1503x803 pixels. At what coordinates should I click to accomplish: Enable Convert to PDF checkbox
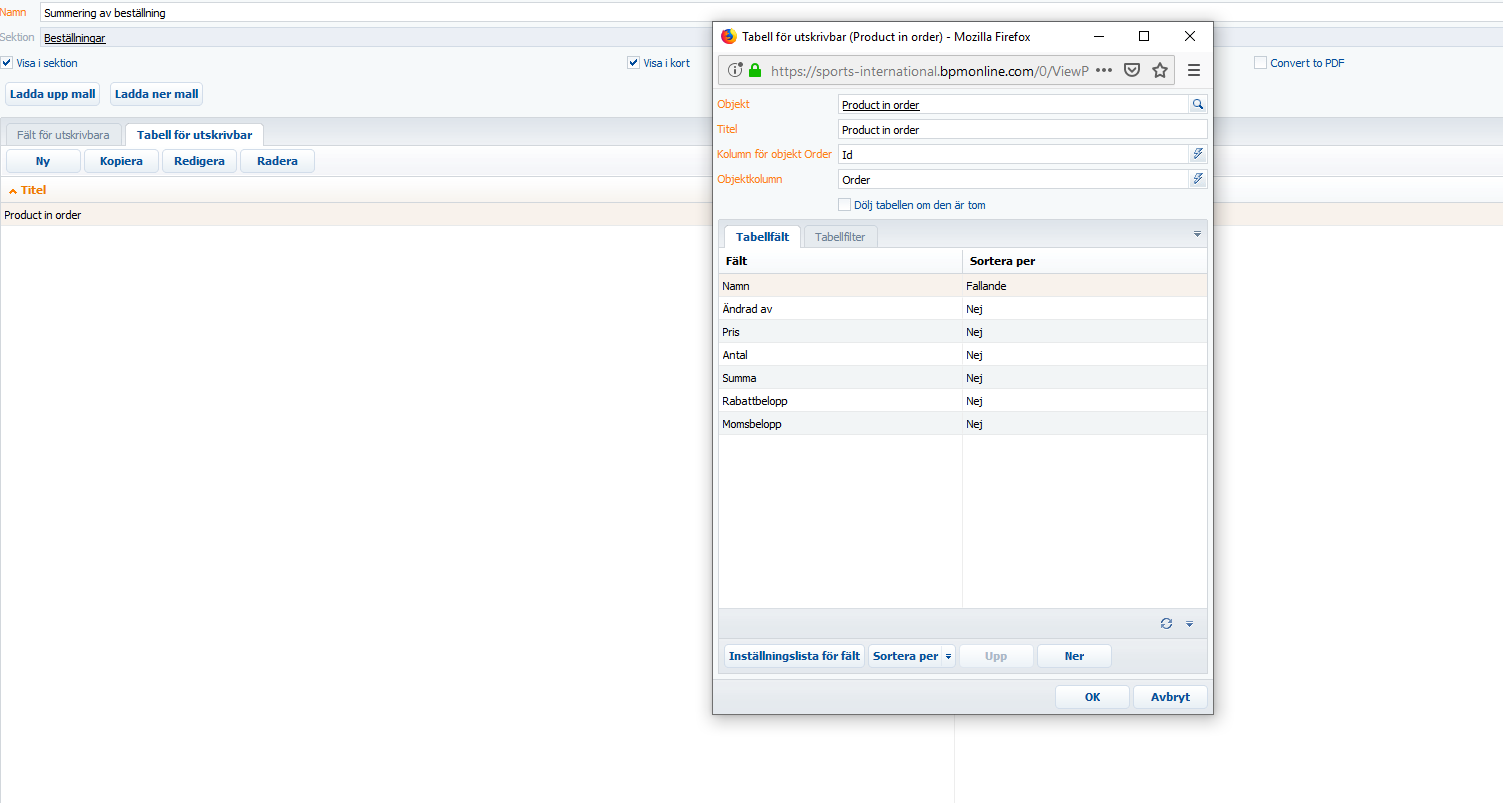click(x=1260, y=63)
